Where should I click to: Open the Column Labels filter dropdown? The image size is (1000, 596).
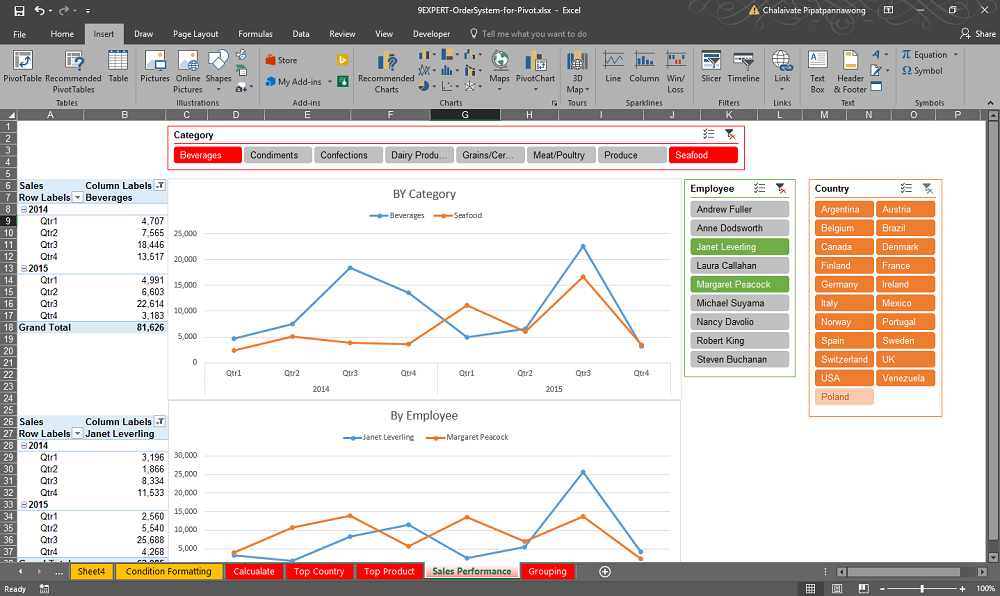pos(157,185)
